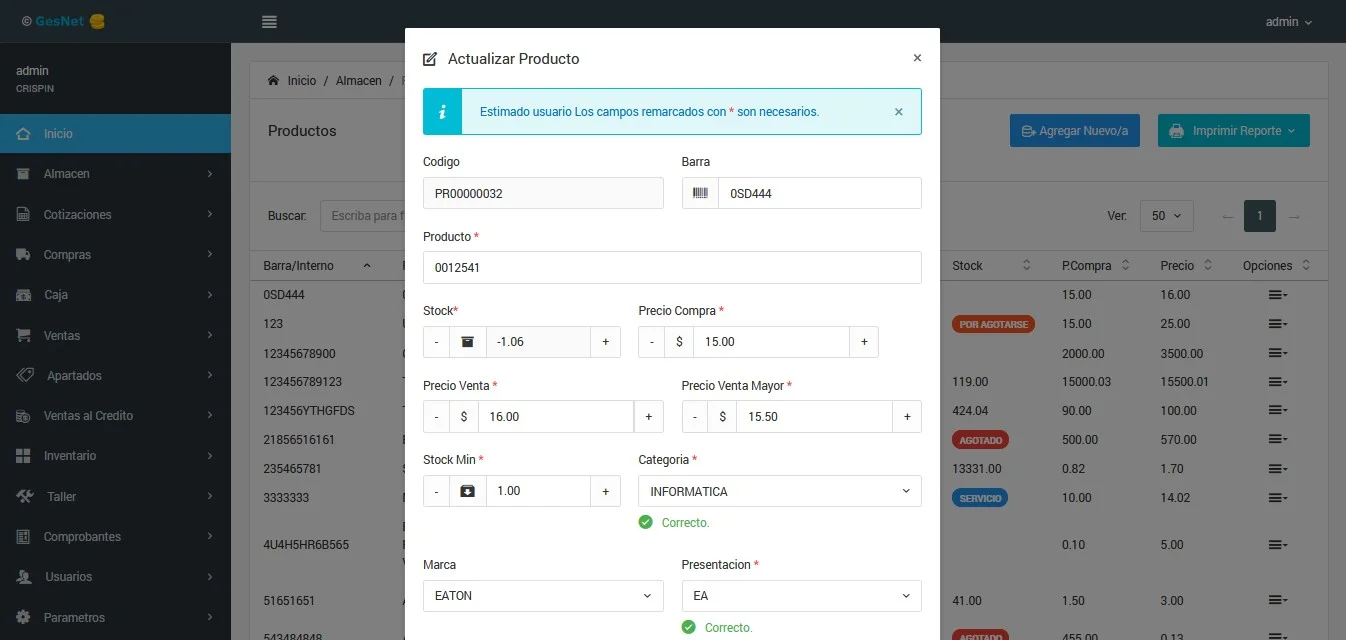
Task: Open the admin user menu
Action: point(1288,22)
